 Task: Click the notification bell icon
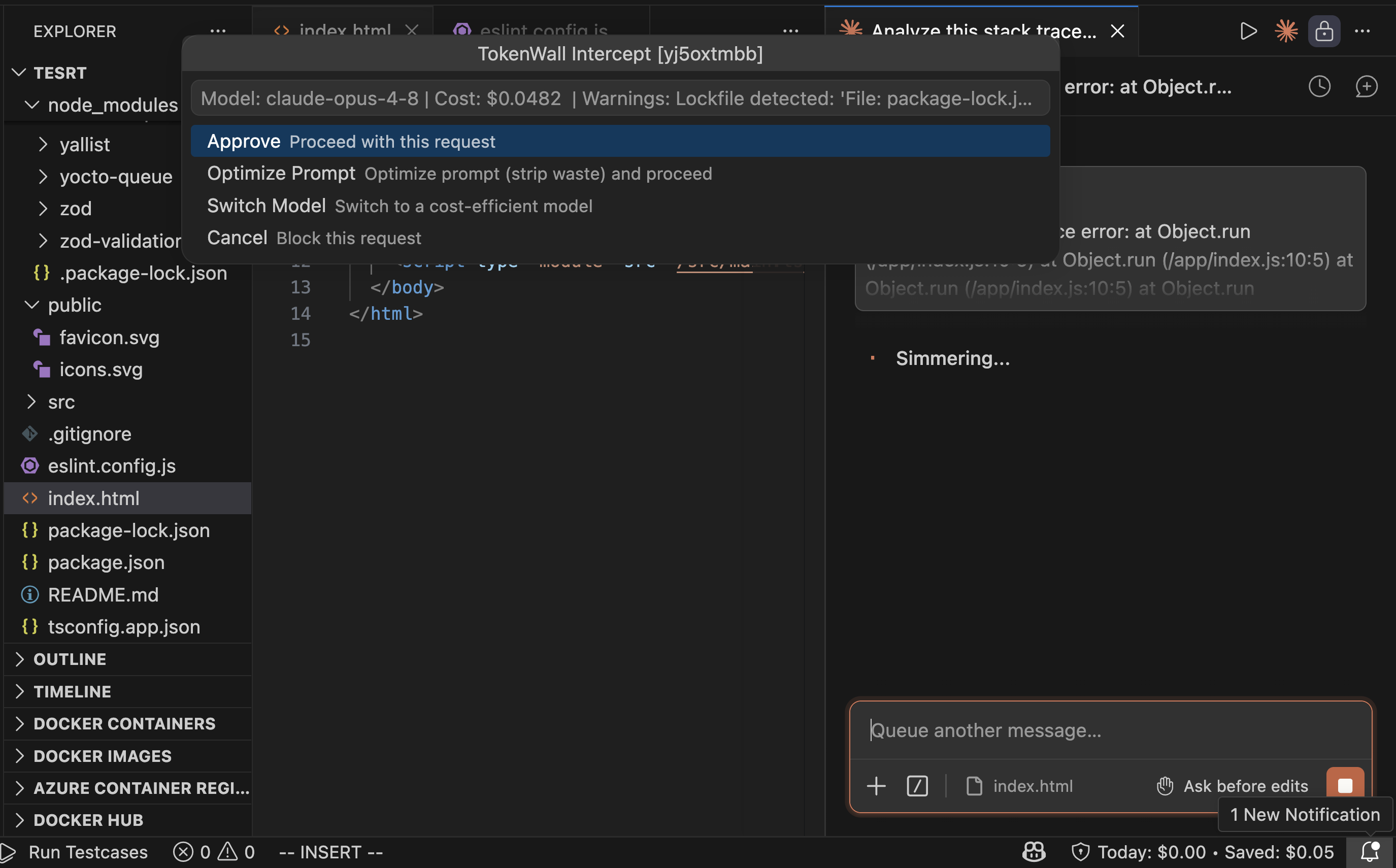[x=1370, y=852]
